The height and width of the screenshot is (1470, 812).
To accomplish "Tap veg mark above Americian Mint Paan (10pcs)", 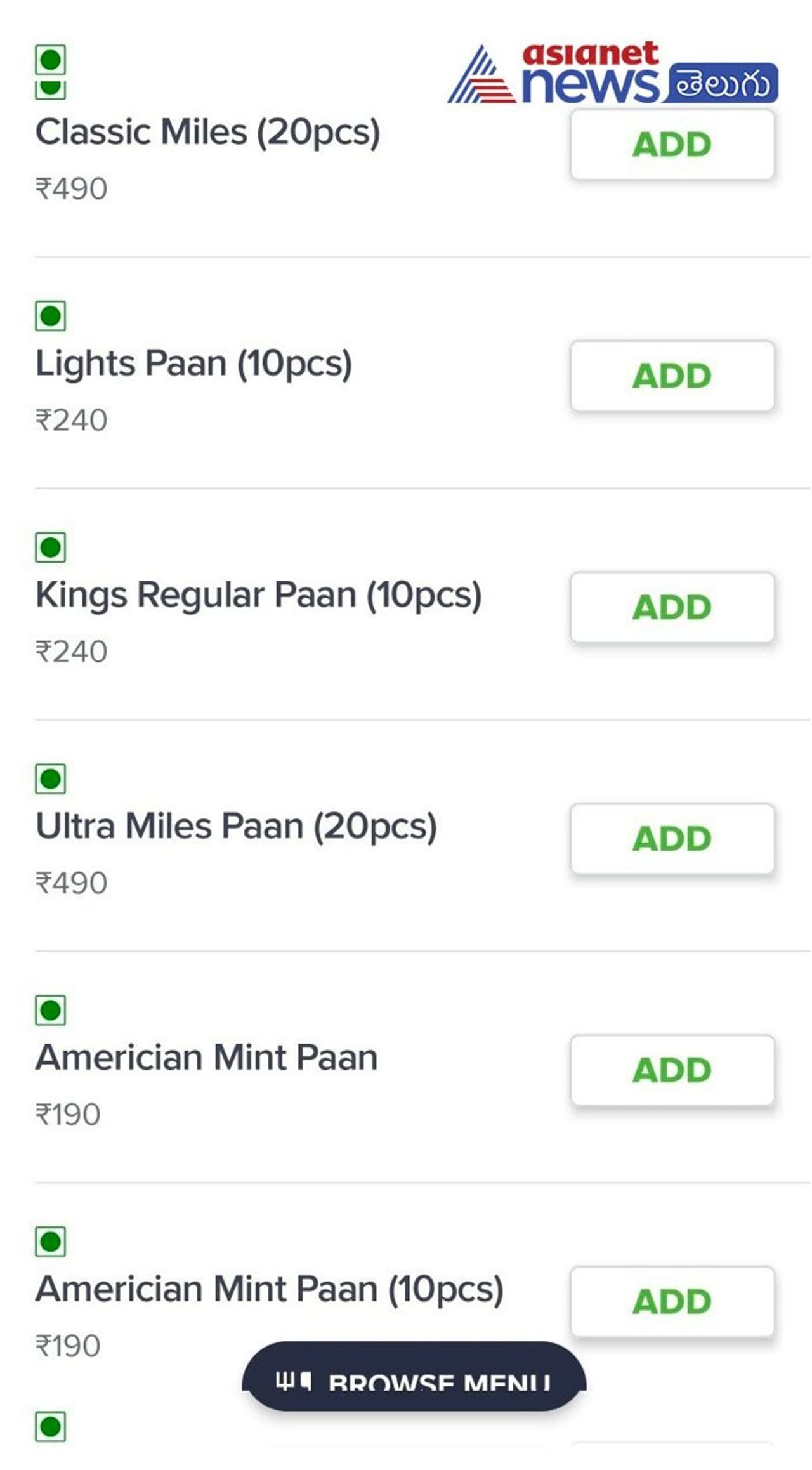I will tap(50, 1242).
